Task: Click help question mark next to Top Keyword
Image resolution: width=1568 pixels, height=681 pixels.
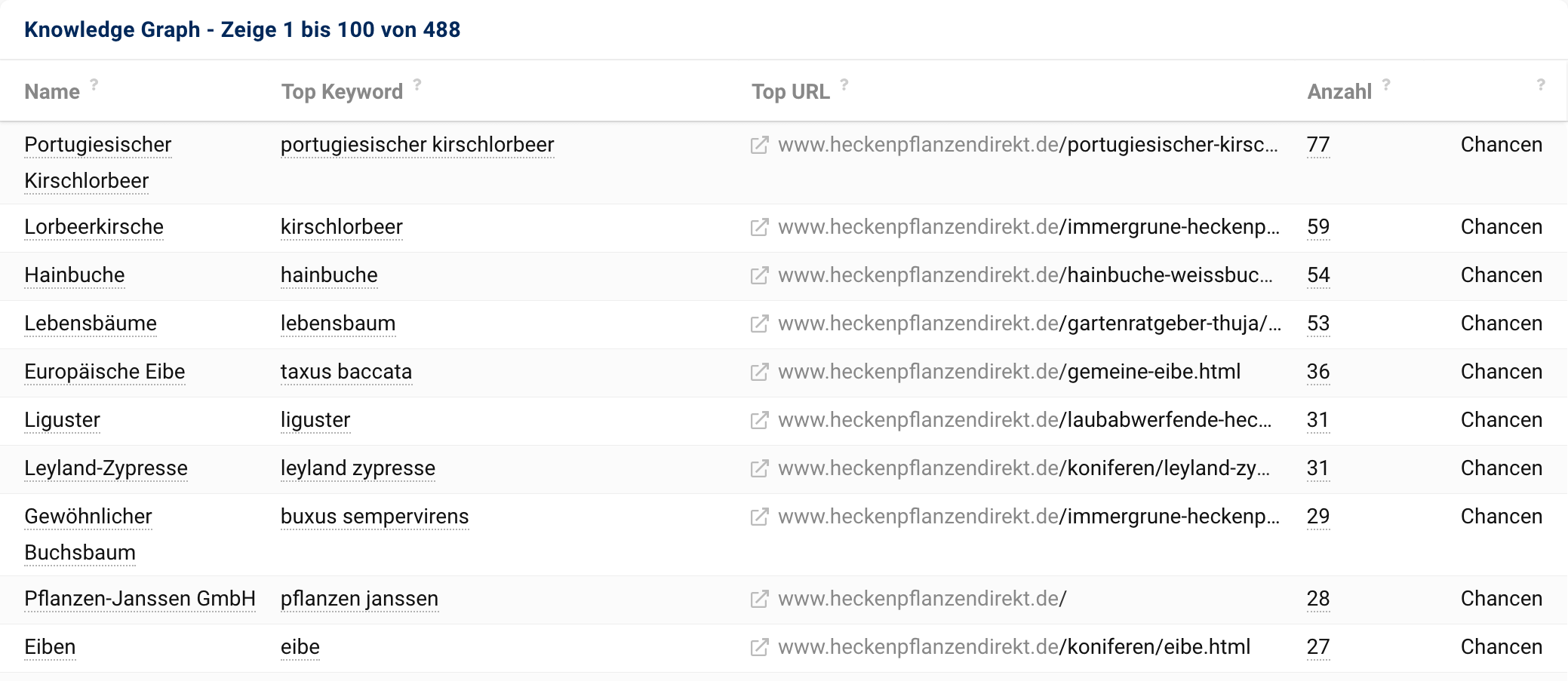Action: click(417, 84)
